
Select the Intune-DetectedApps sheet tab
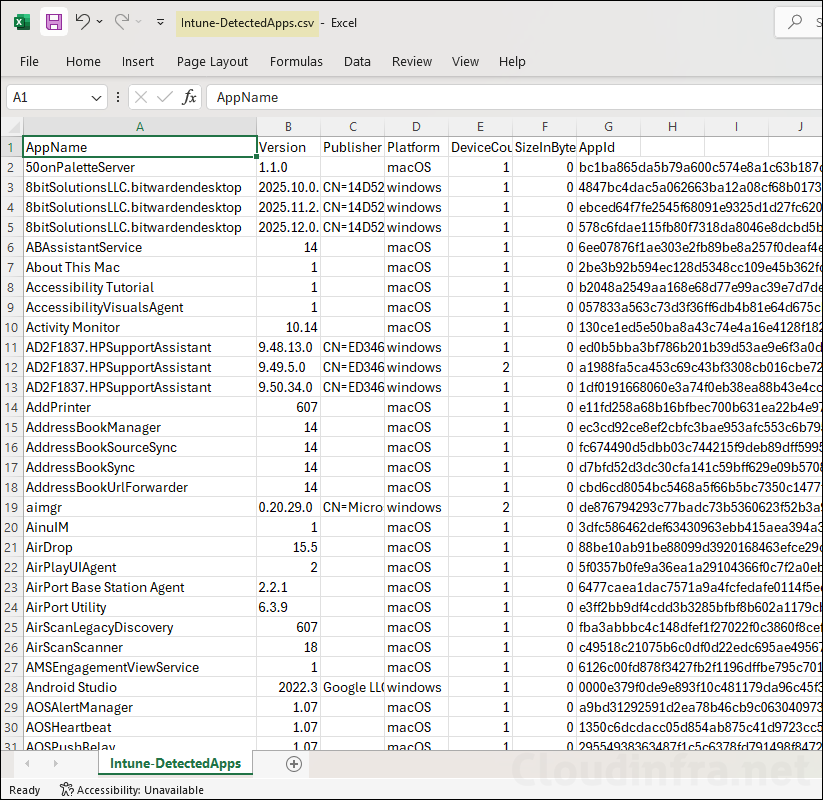tap(174, 763)
